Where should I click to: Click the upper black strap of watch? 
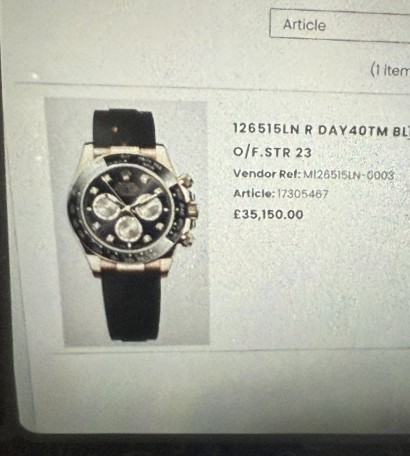point(124,128)
